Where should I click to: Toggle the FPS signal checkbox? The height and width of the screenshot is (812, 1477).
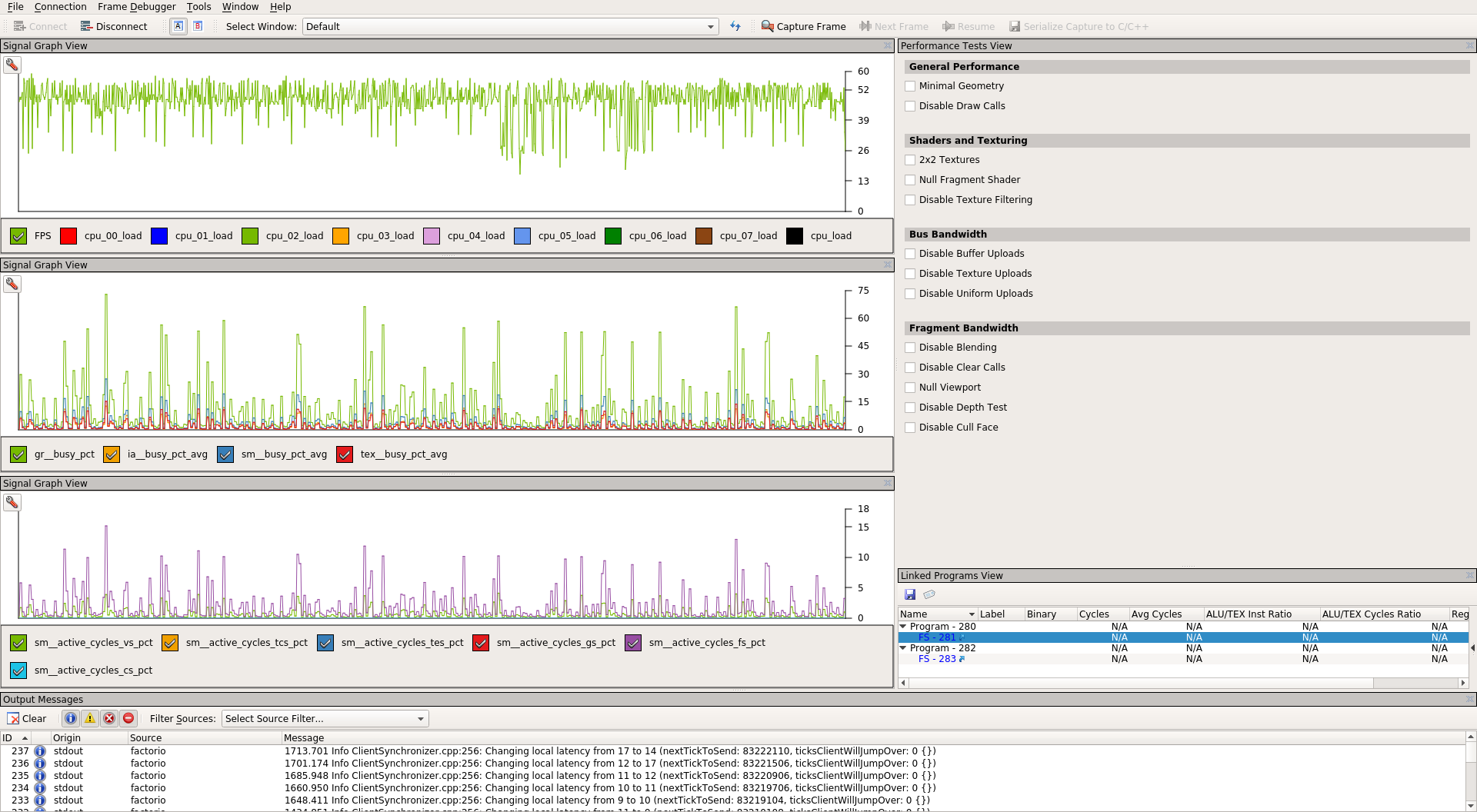tap(18, 236)
